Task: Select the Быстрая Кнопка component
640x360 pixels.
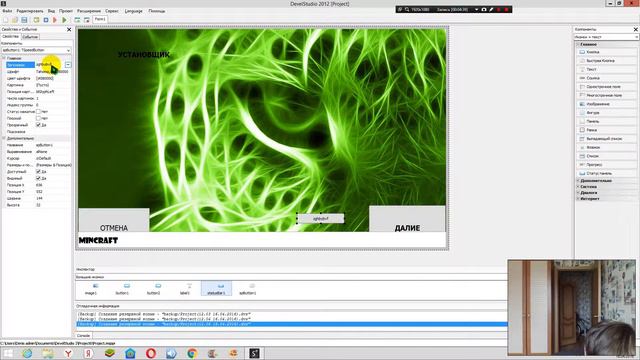Action: [607, 60]
